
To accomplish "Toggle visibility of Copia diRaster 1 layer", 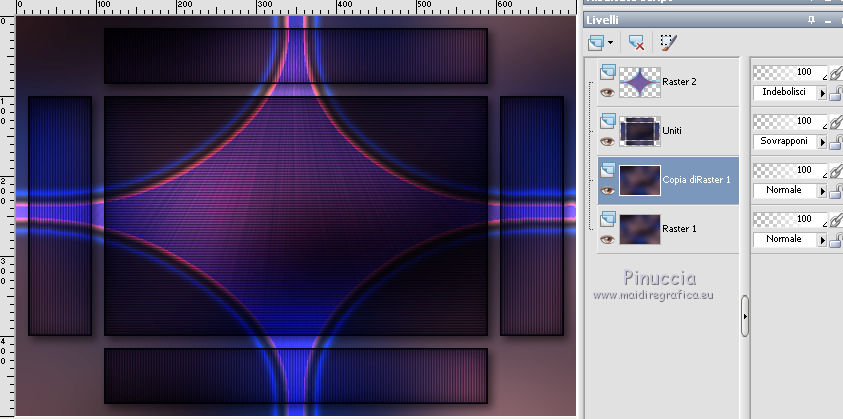I will [x=608, y=190].
